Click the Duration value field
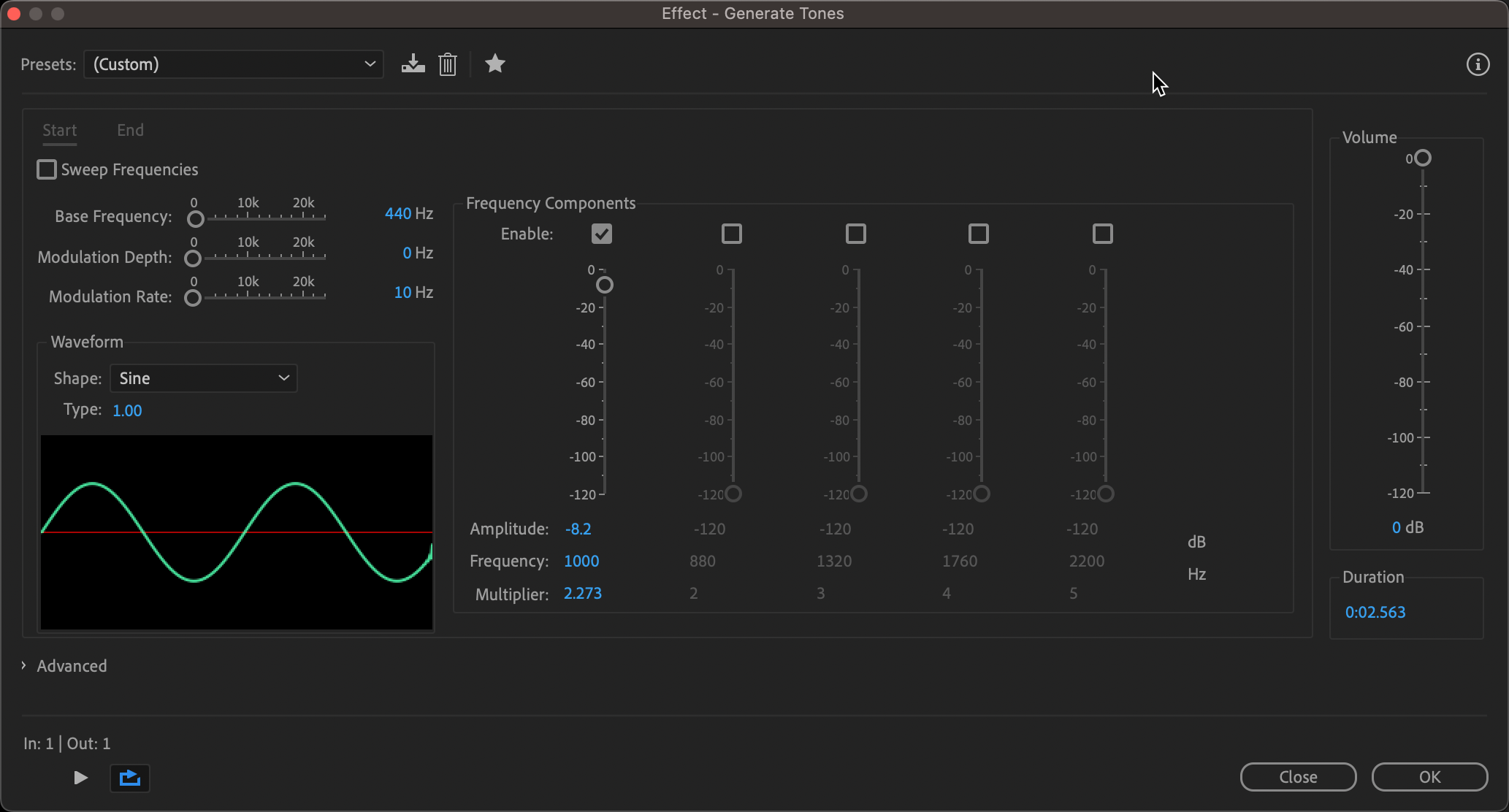 (x=1375, y=612)
